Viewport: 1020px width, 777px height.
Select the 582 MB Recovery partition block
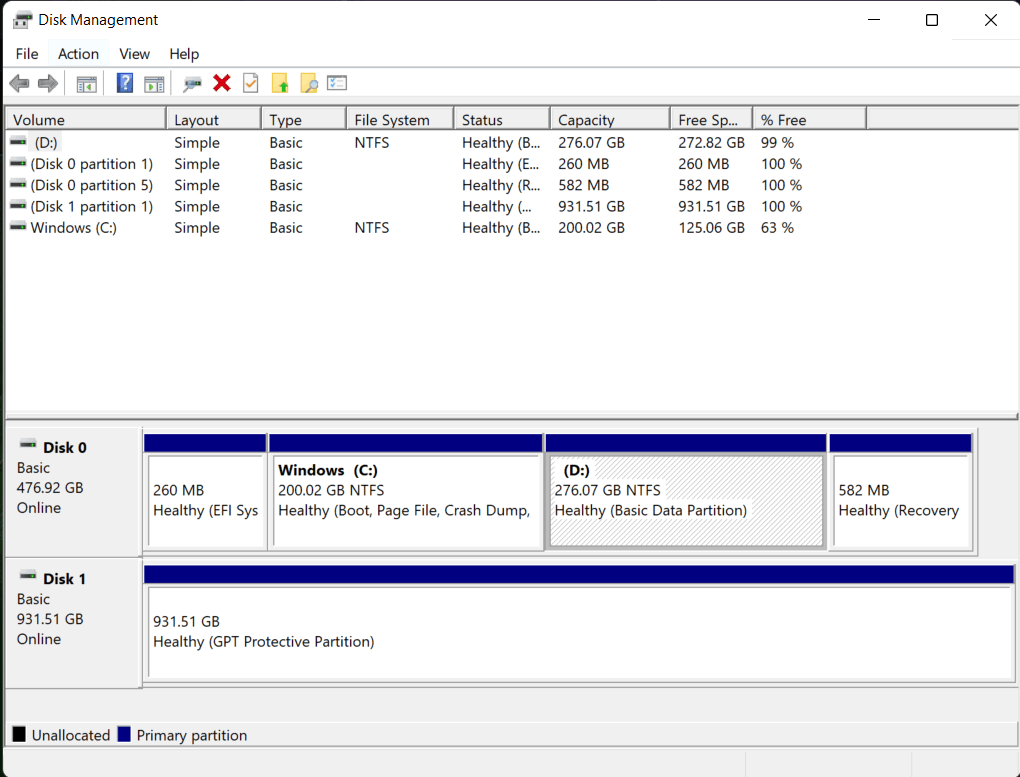point(901,493)
